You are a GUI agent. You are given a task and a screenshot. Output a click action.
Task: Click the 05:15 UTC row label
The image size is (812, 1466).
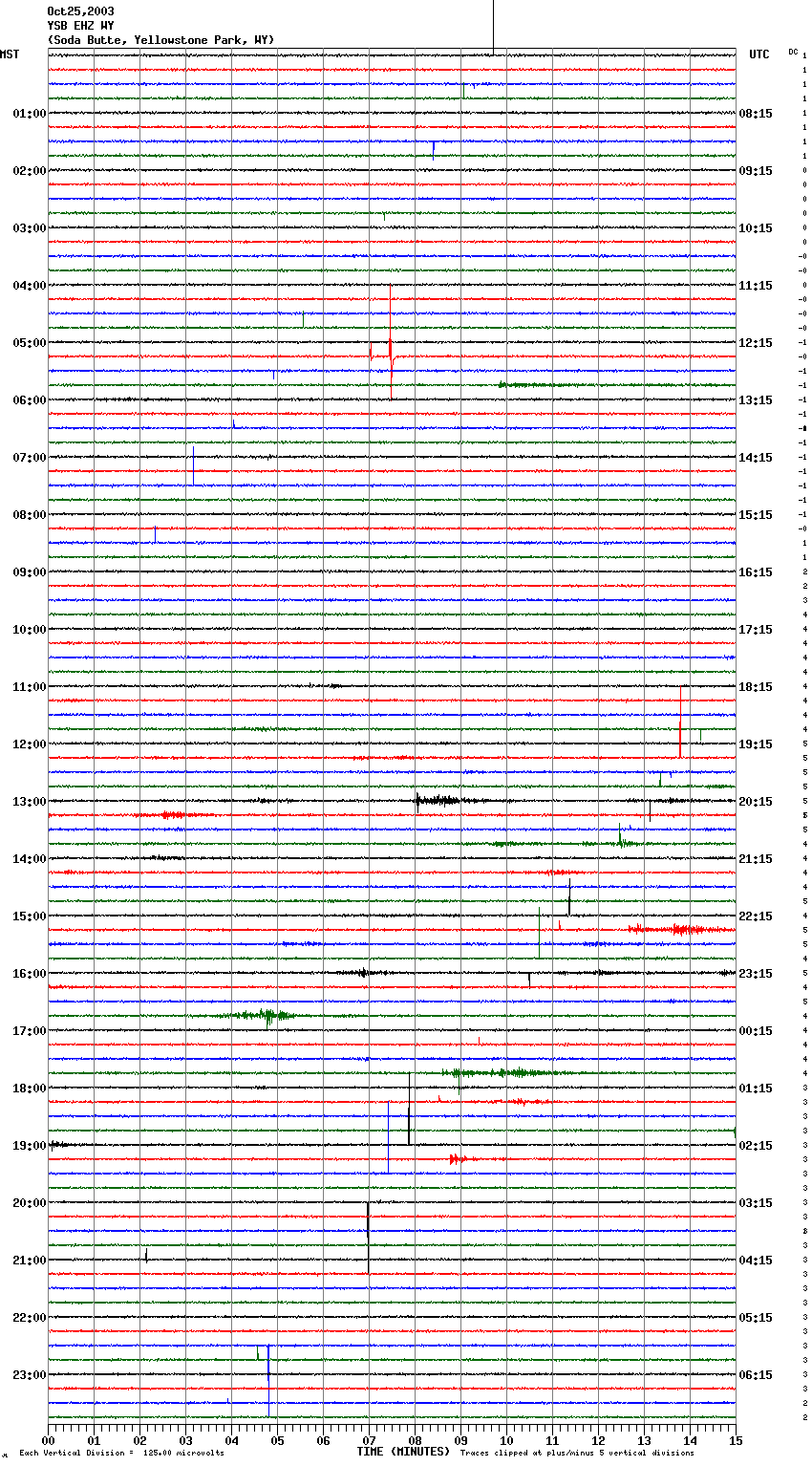click(x=756, y=1318)
